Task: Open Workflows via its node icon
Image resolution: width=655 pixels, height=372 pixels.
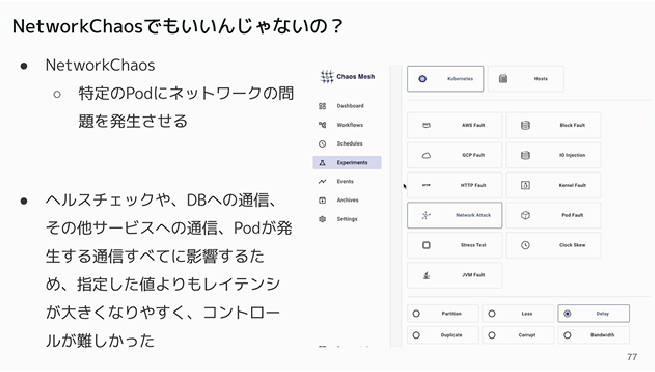Action: (x=322, y=125)
